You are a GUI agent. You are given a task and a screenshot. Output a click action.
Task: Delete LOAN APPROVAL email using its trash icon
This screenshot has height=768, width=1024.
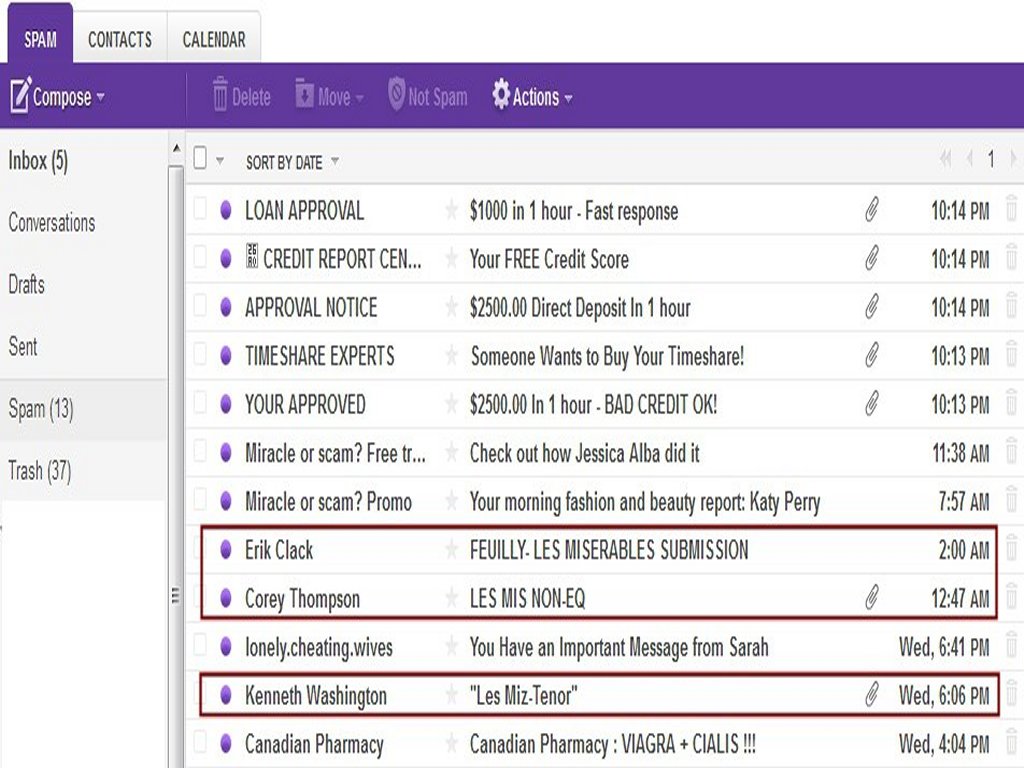pyautogui.click(x=1011, y=210)
